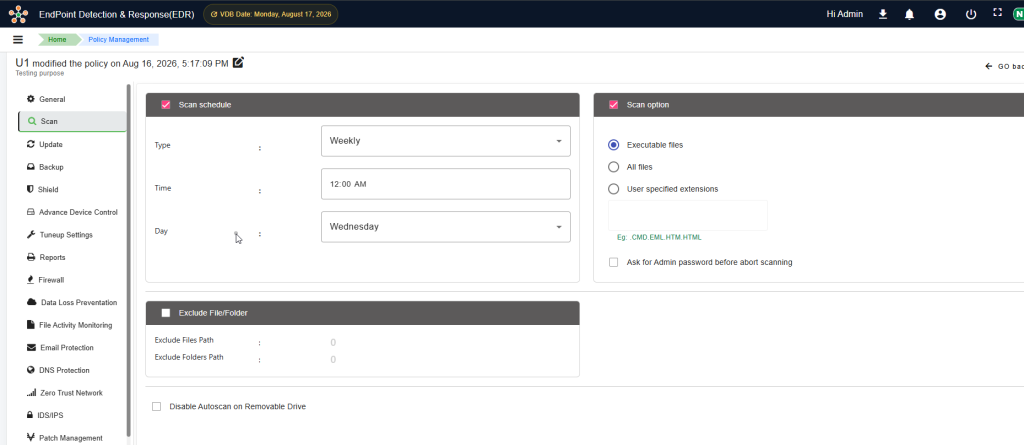Click the Exclude Files Path count value
Viewport: 1024px width, 445px height.
click(x=333, y=342)
